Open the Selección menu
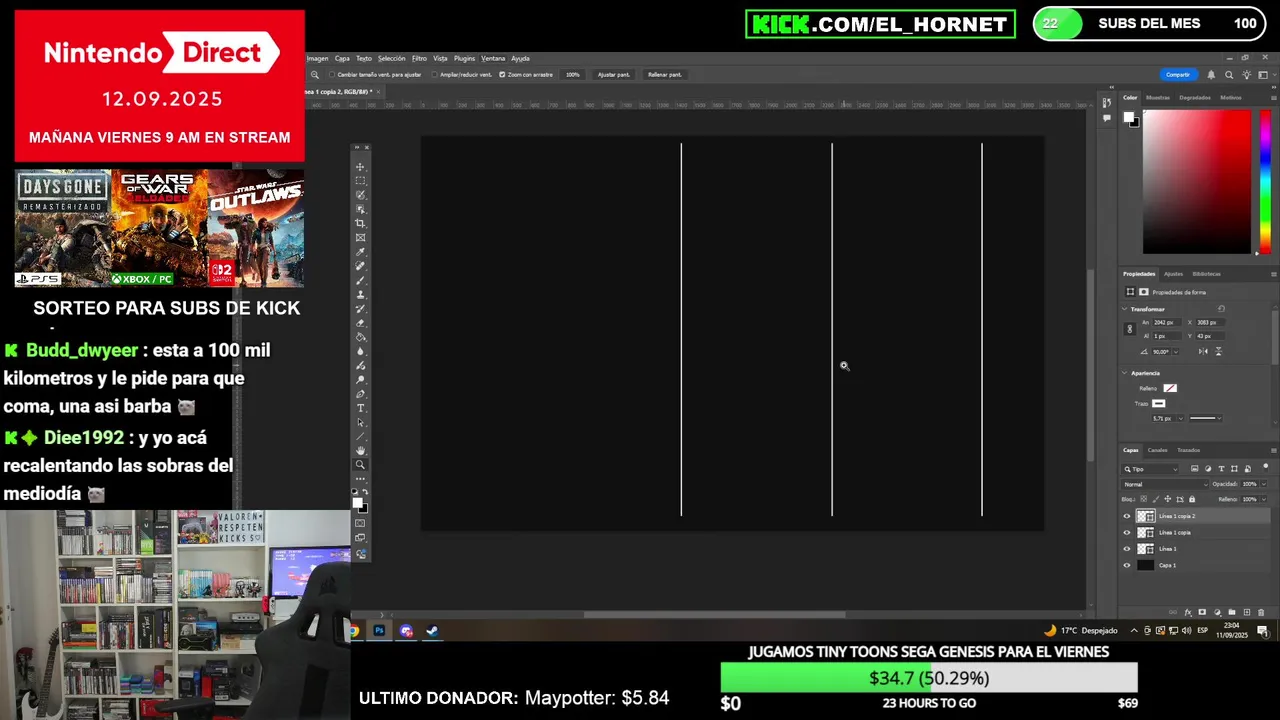Viewport: 1280px width, 720px height. click(391, 58)
